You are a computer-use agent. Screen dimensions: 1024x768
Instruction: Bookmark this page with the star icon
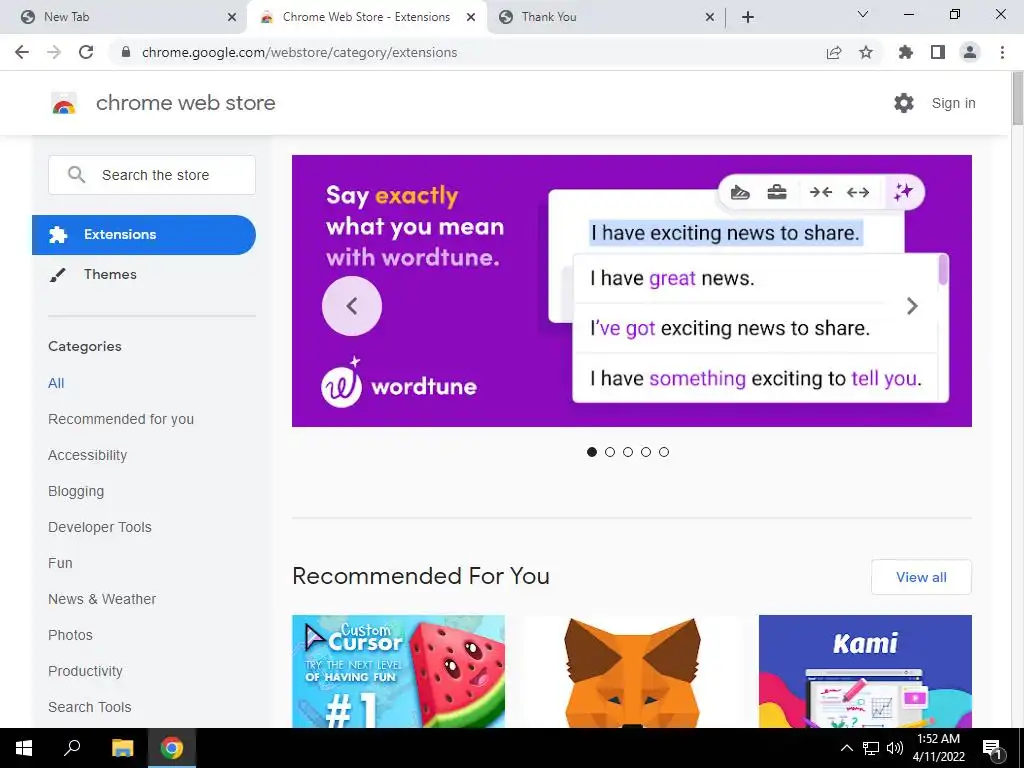coord(865,52)
